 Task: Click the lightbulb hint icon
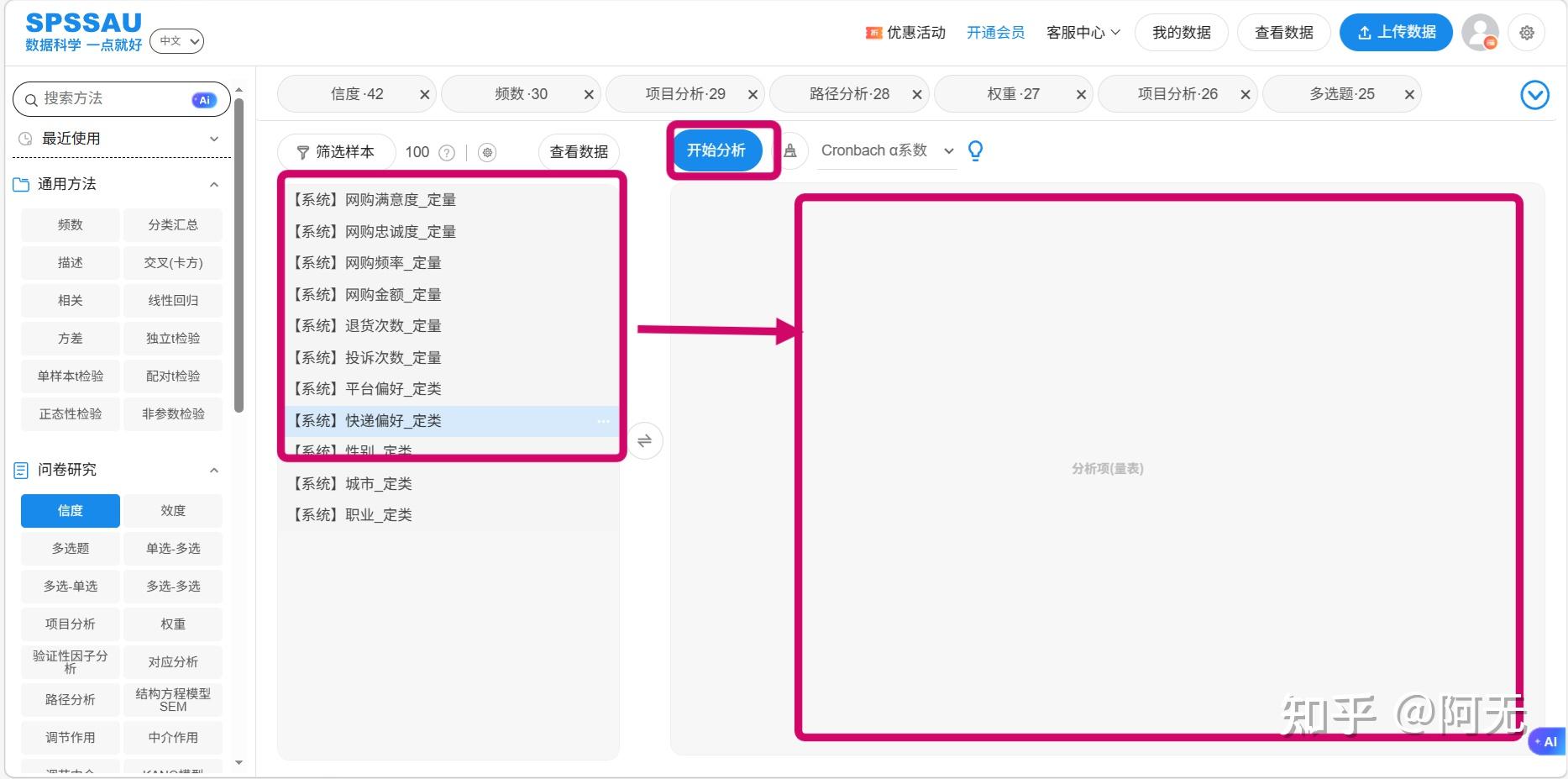[x=975, y=150]
